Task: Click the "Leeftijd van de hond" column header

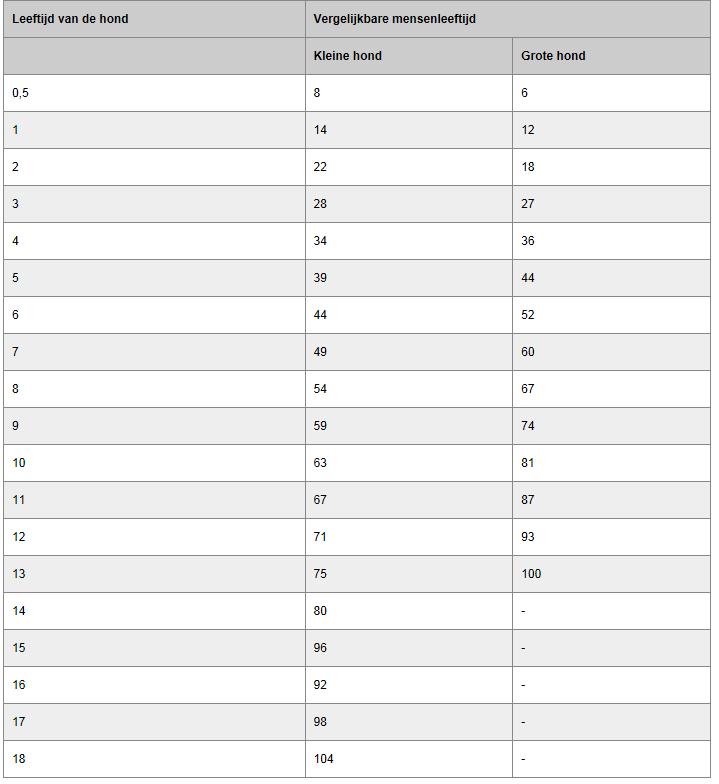Action: tap(70, 19)
